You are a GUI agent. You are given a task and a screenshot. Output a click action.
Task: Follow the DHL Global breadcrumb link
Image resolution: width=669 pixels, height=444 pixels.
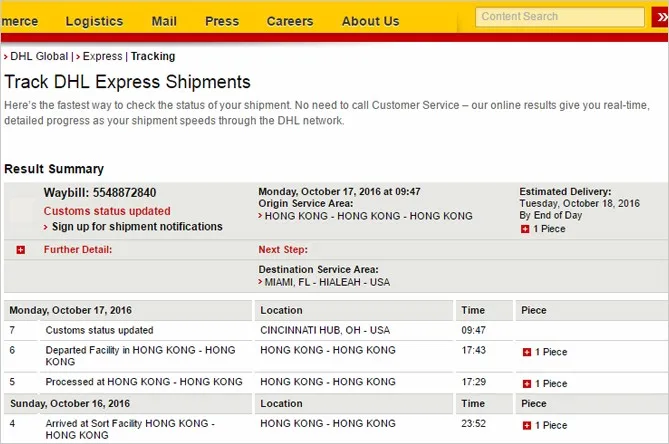point(39,56)
